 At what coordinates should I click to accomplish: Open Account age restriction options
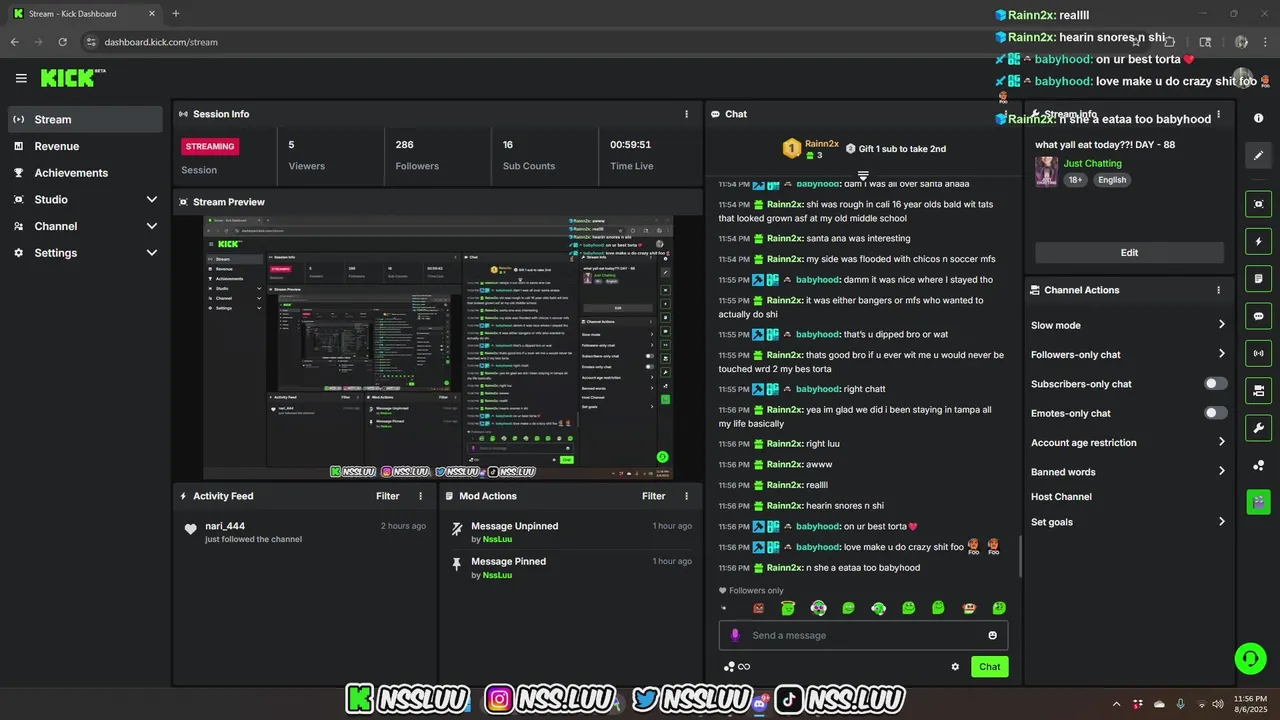point(1128,442)
